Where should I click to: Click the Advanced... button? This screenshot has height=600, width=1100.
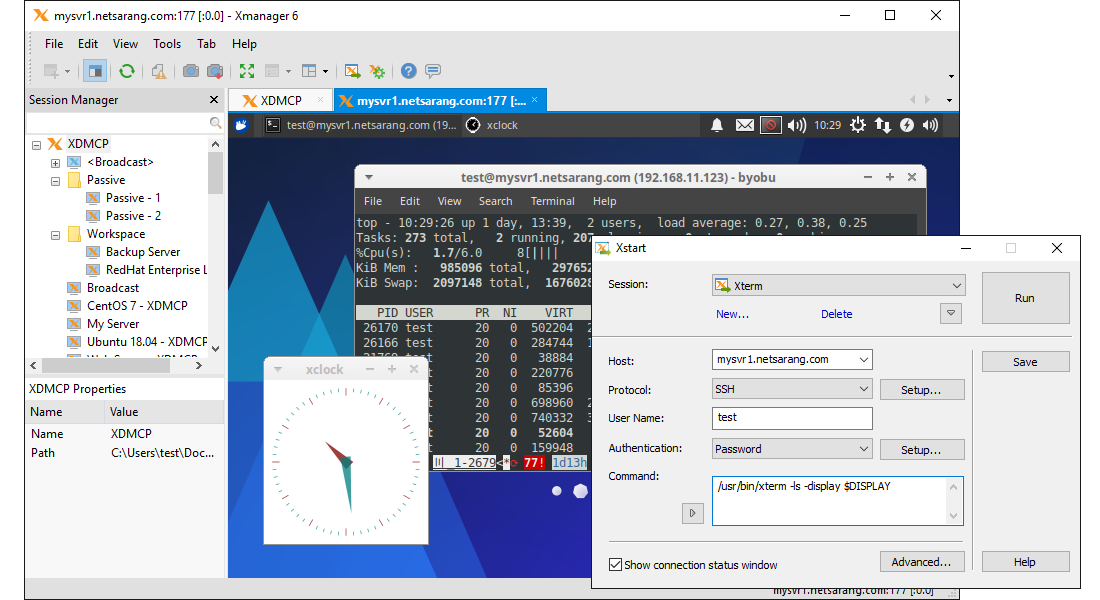[922, 561]
